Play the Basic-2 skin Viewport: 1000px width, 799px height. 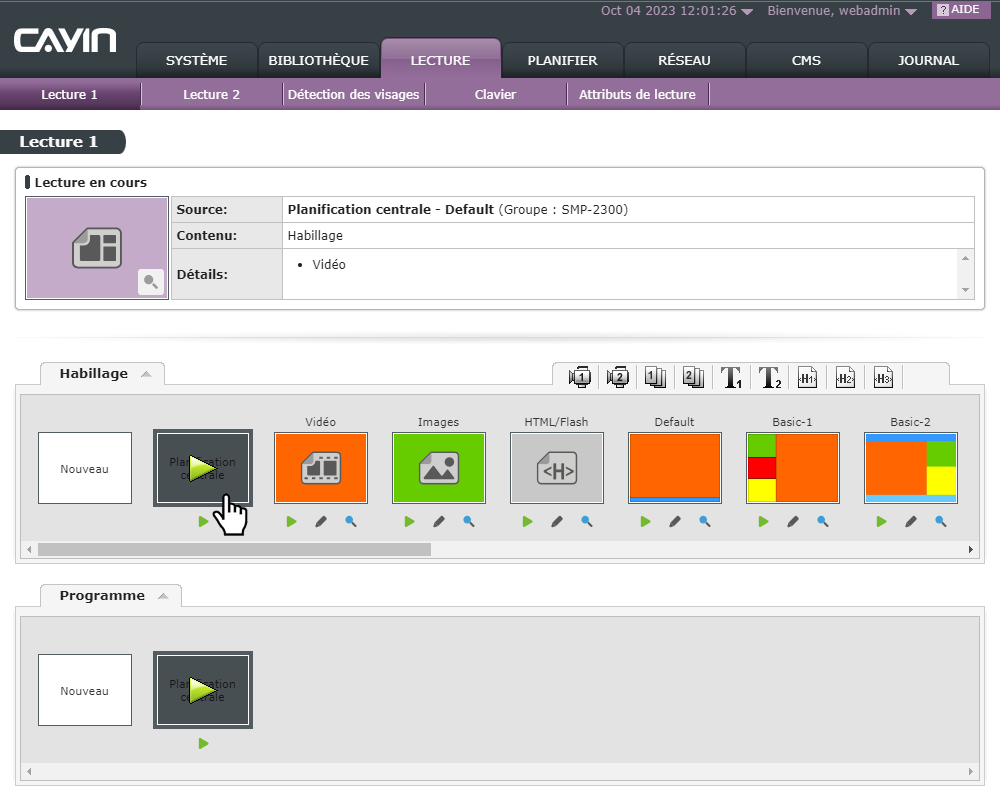[x=881, y=522]
